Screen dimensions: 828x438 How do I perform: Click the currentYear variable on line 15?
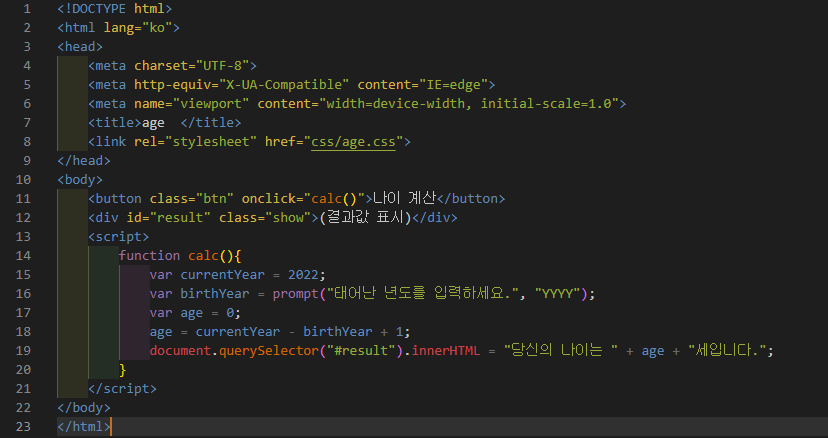click(222, 275)
